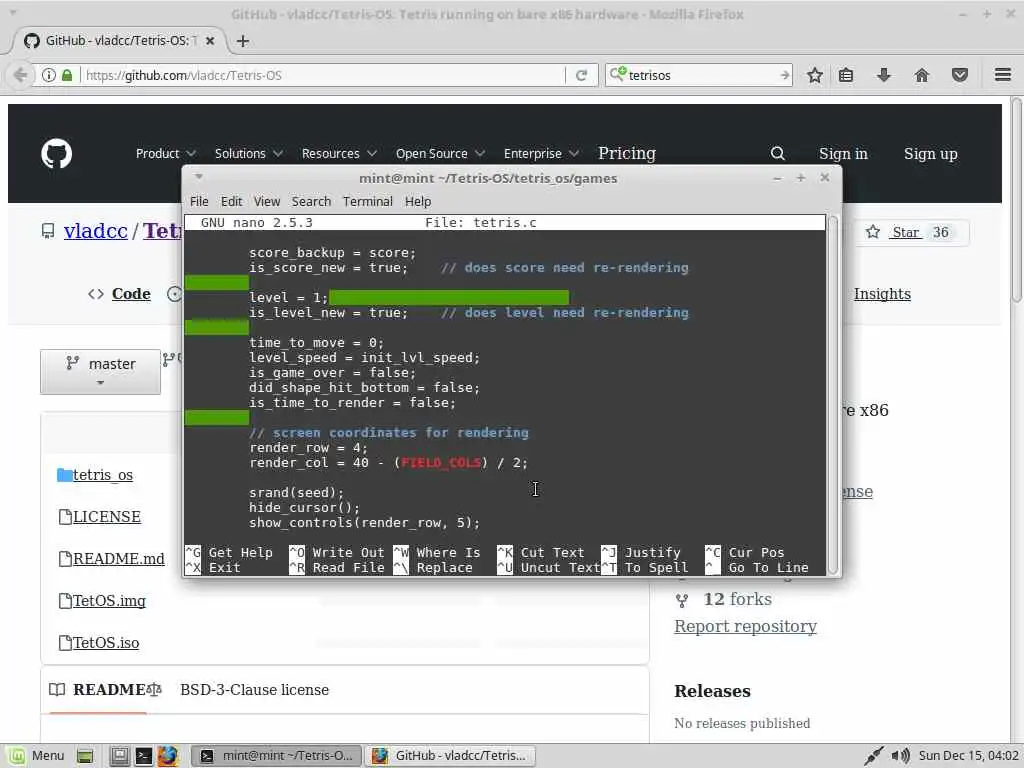
Task: Expand the Enterprise dropdown
Action: click(541, 153)
